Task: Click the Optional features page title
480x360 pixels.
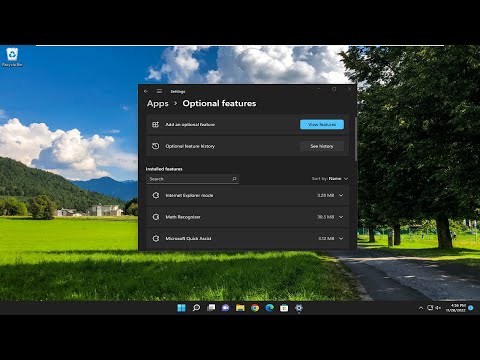Action: [x=219, y=104]
